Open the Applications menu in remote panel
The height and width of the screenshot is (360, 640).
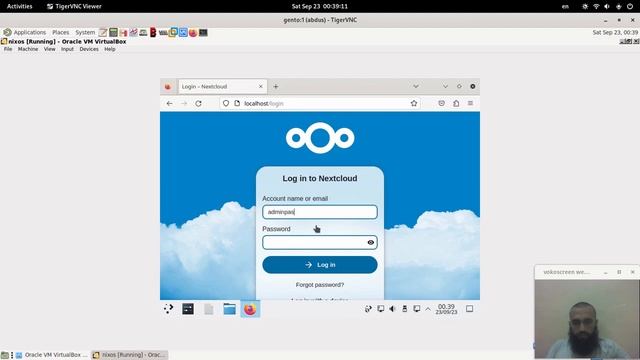pos(24,32)
